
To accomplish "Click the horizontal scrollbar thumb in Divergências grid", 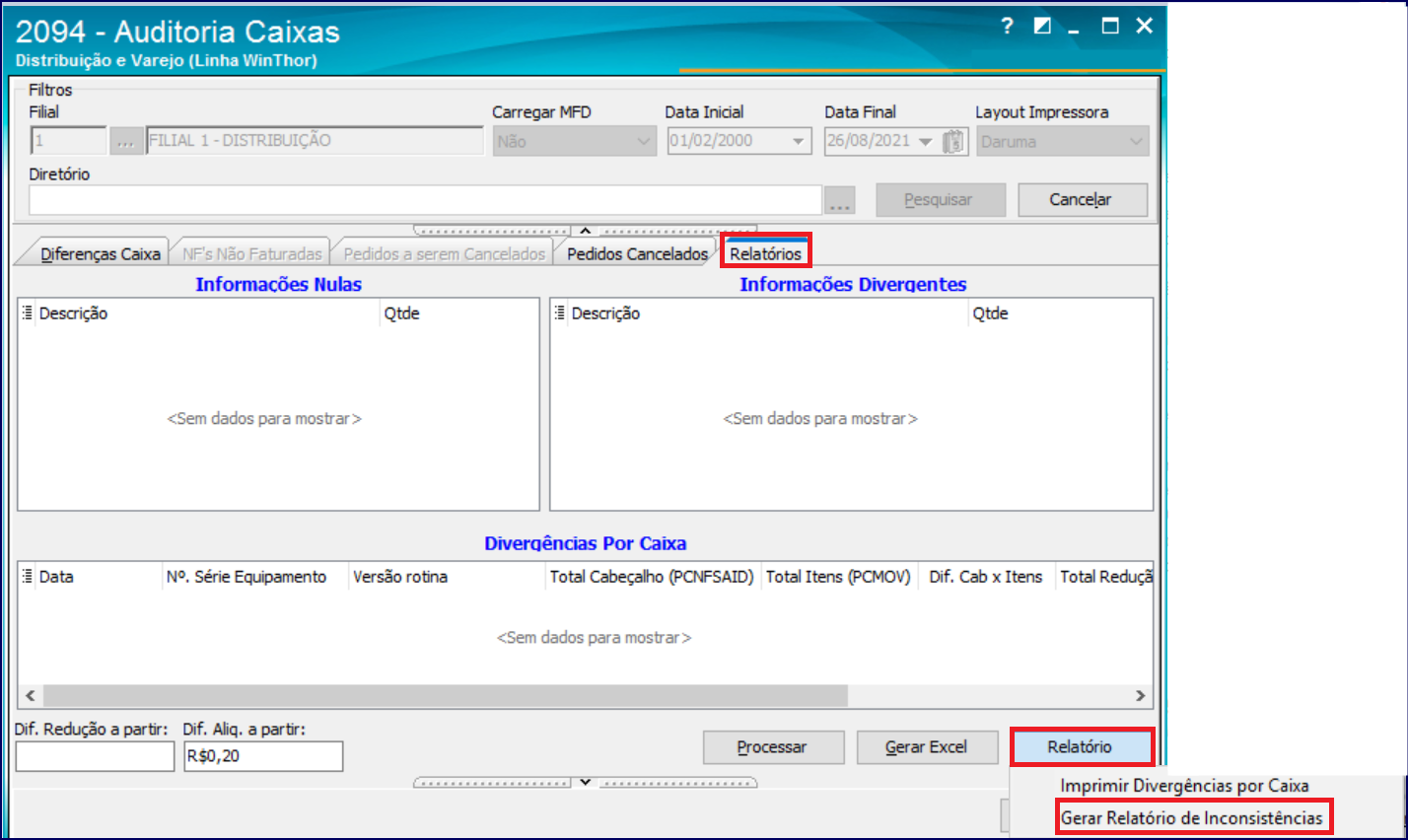I will coord(446,696).
